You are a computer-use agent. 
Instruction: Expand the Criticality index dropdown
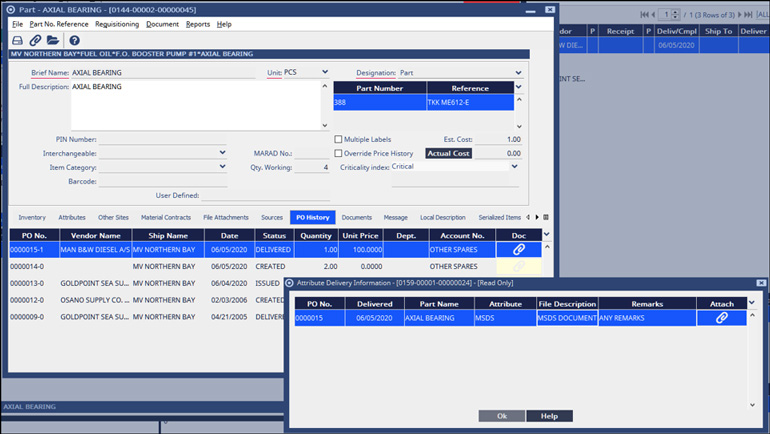point(515,167)
